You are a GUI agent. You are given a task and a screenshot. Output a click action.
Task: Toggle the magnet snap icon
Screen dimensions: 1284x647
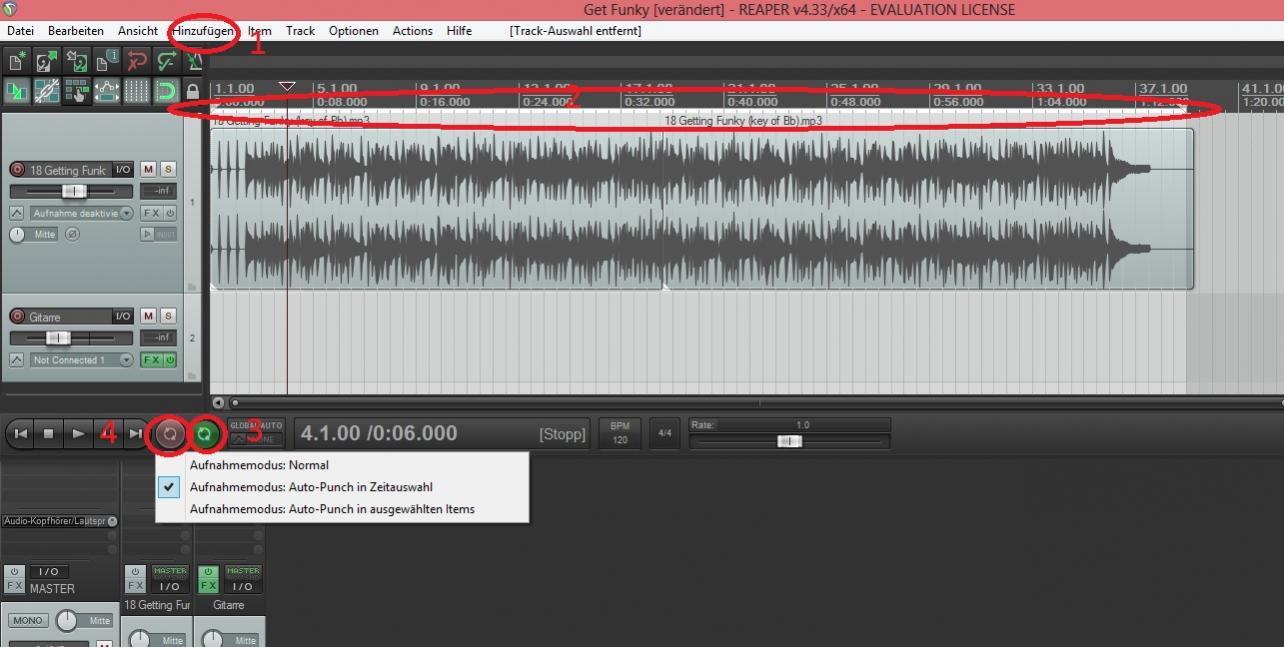click(x=165, y=91)
